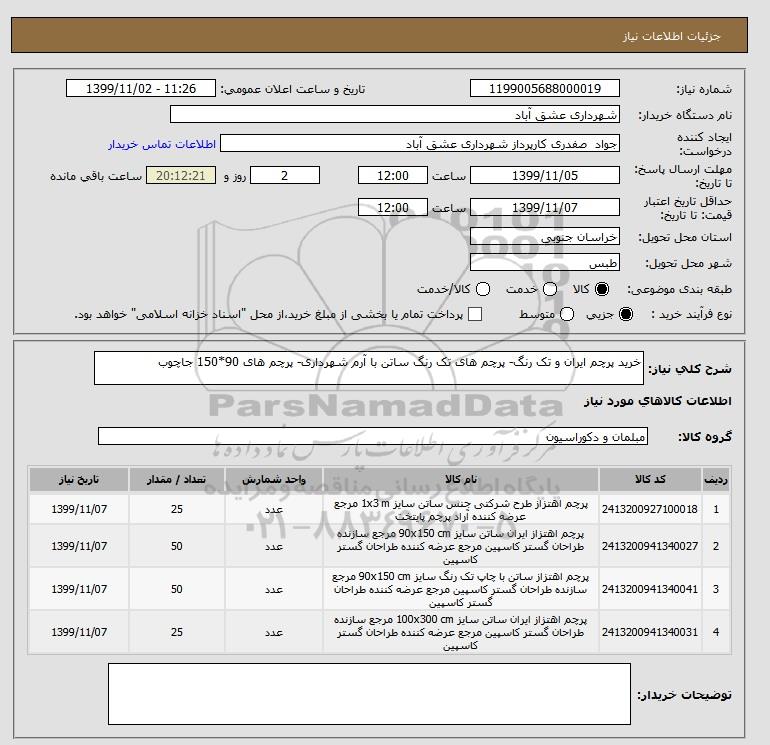770x745 pixels.
Task: Click the response deadline date 1399/11/05
Action: point(545,175)
